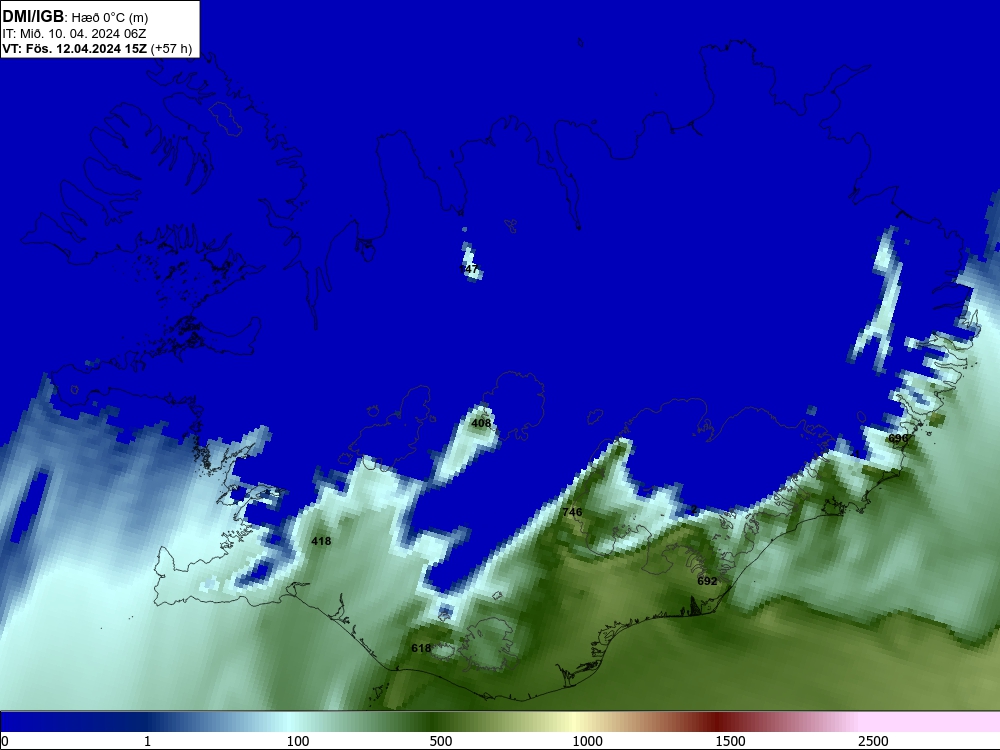Click the DMI/IGB title label
The image size is (1000, 750).
(33, 17)
